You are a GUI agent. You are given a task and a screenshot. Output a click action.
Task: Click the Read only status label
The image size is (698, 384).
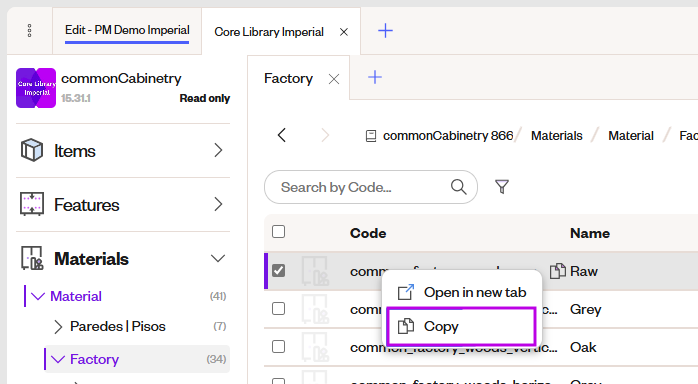(205, 98)
